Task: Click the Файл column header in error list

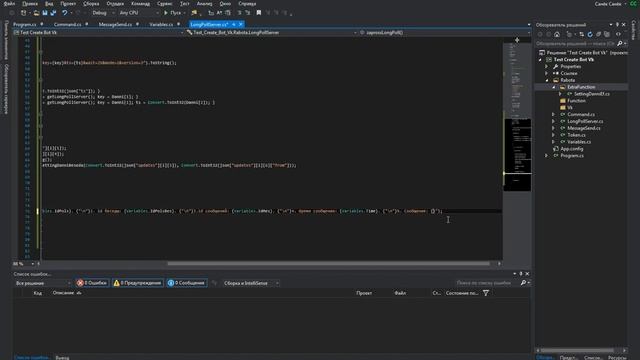Action: click(x=400, y=293)
